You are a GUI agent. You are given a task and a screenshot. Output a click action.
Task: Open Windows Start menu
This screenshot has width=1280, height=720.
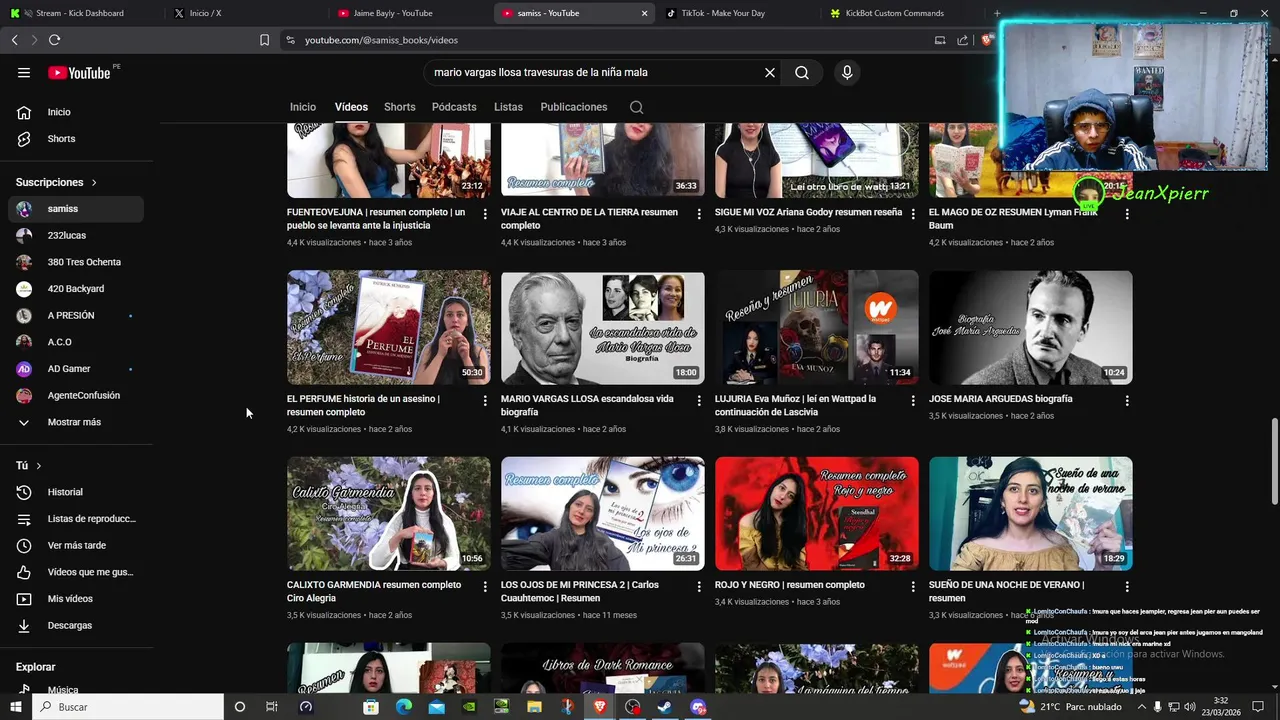click(x=16, y=707)
